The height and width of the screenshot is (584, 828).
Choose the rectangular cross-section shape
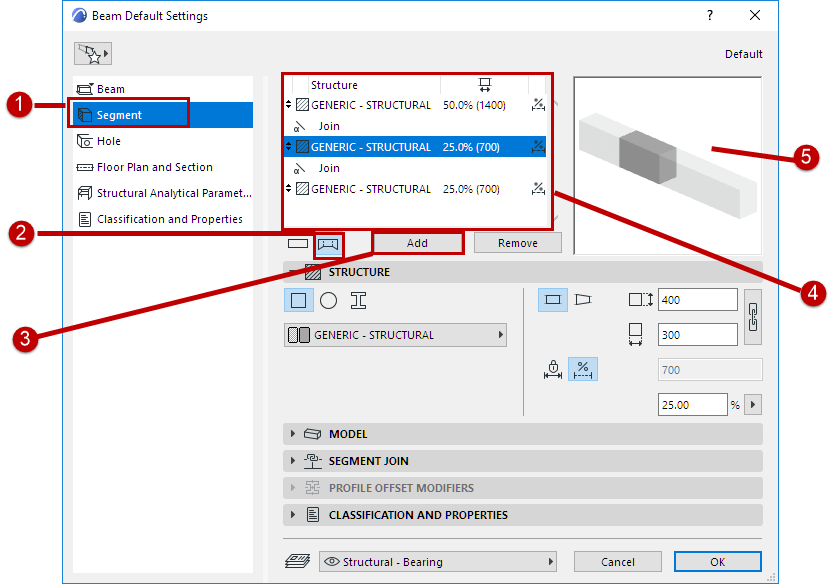tap(298, 300)
